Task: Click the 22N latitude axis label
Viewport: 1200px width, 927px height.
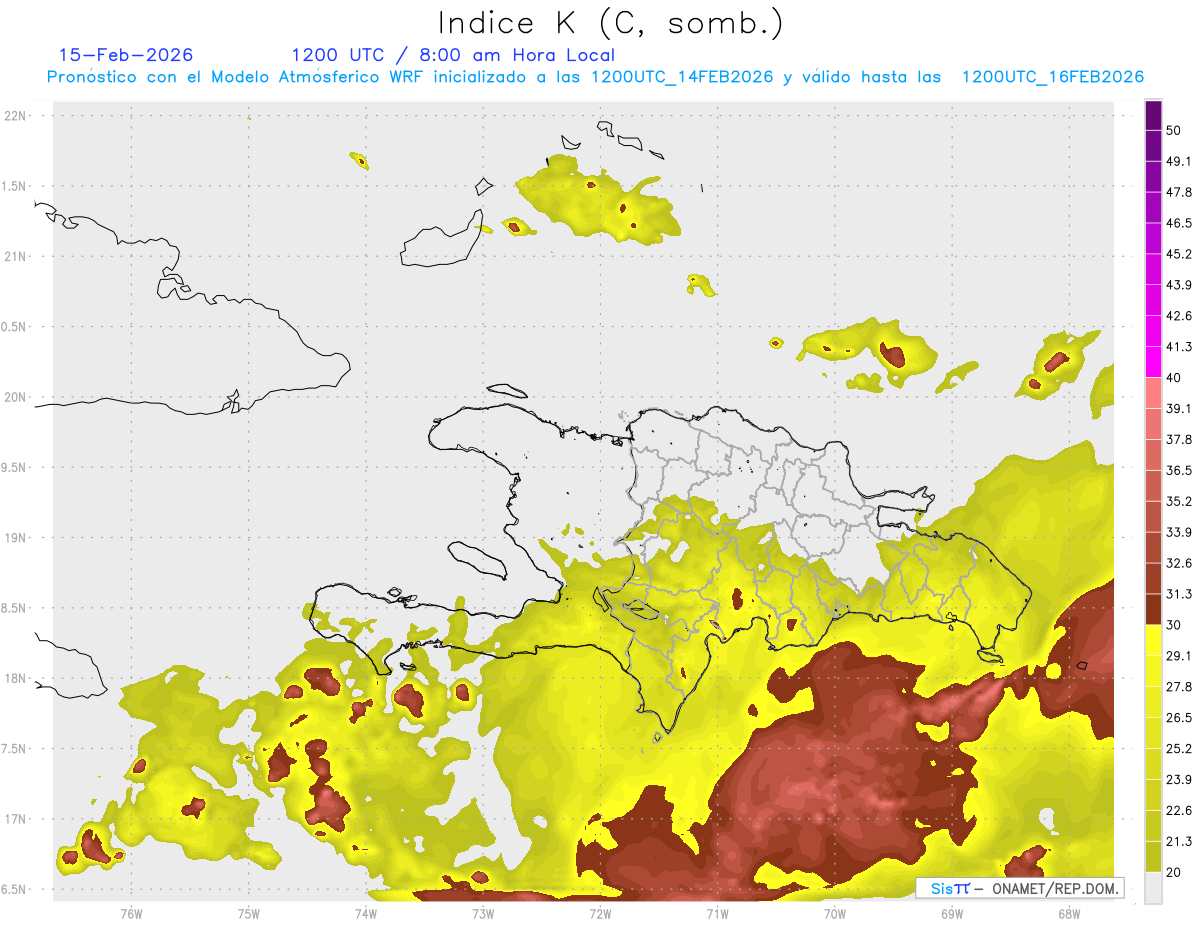Action: click(x=17, y=116)
